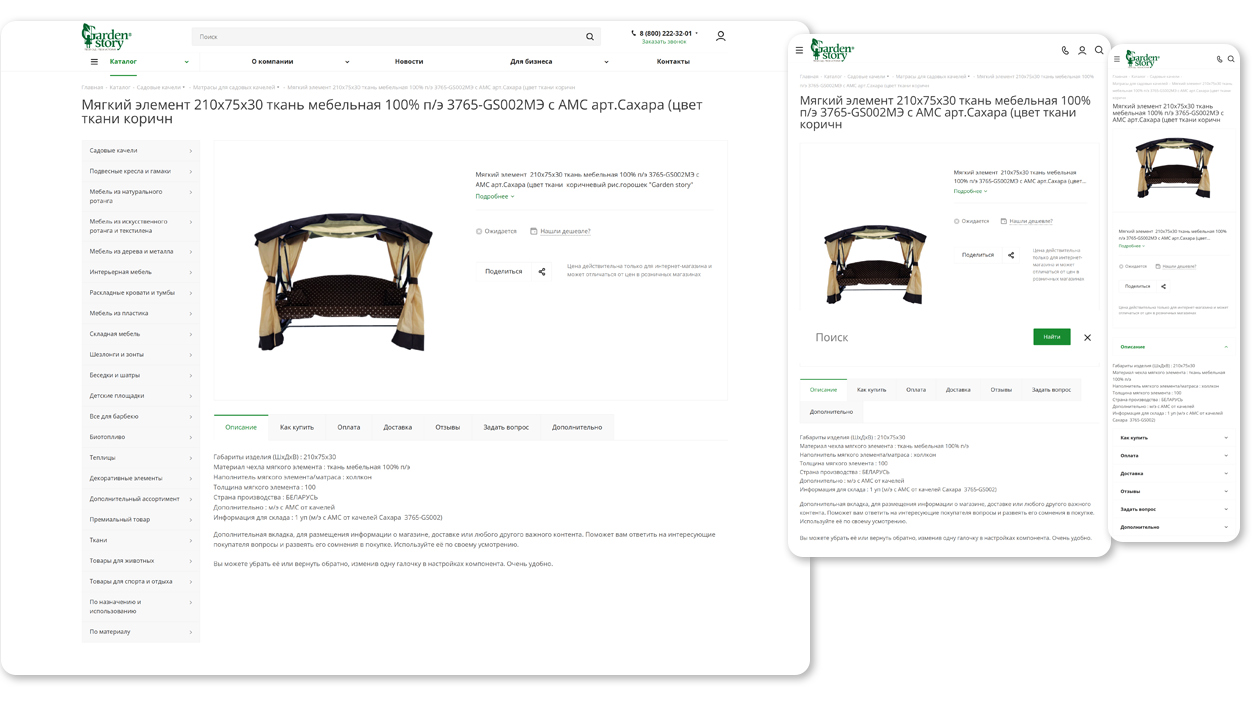Click the share icon next to the desktop Поделиться button
Viewport: 1259px width, 718px height.
(x=542, y=271)
